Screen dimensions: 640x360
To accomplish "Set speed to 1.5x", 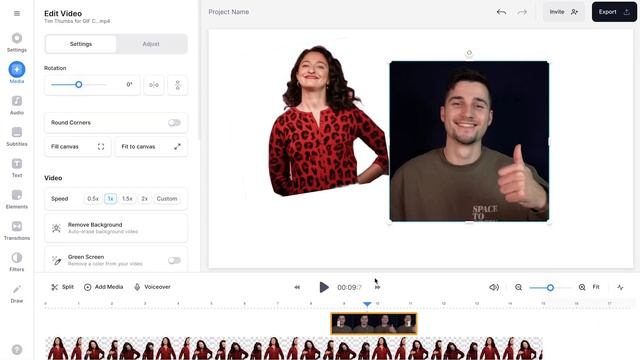I will coord(127,199).
